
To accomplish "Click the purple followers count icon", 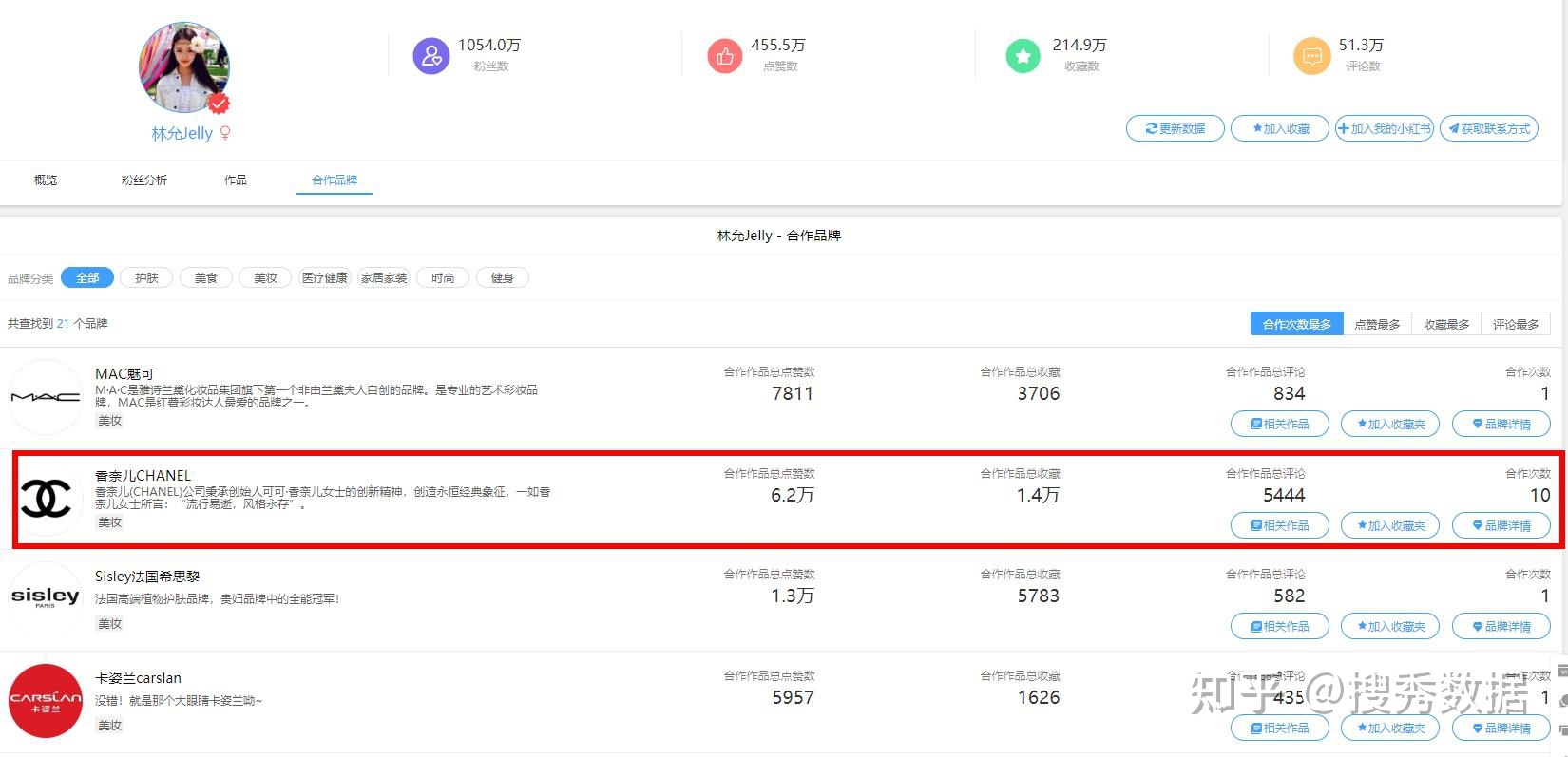I will [430, 56].
